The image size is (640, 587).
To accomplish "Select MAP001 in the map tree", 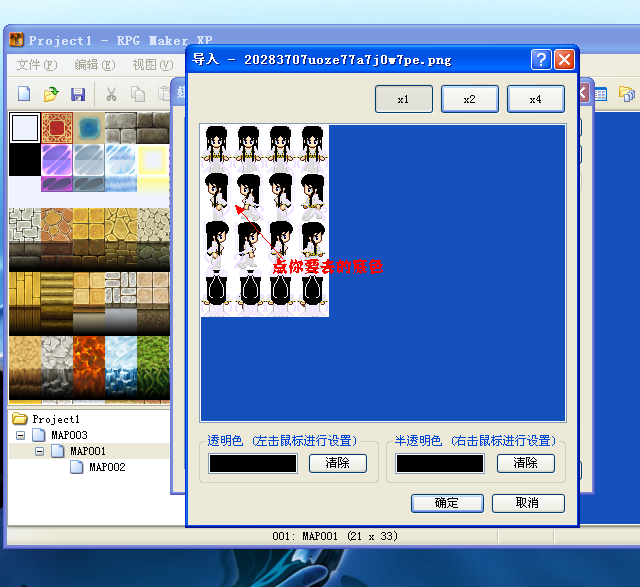I will (x=88, y=451).
